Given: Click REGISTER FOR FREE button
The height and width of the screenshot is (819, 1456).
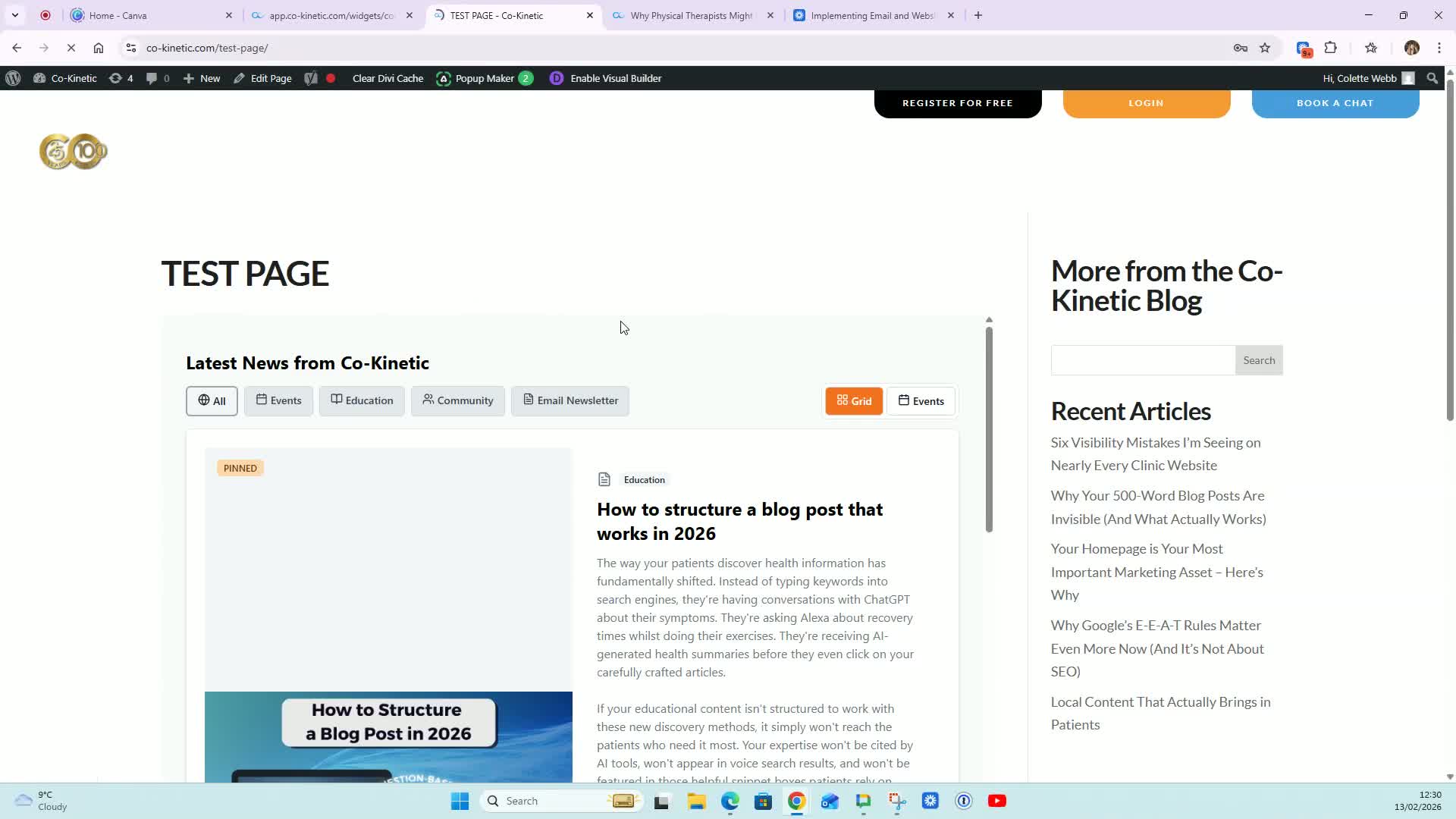Looking at the screenshot, I should (958, 103).
